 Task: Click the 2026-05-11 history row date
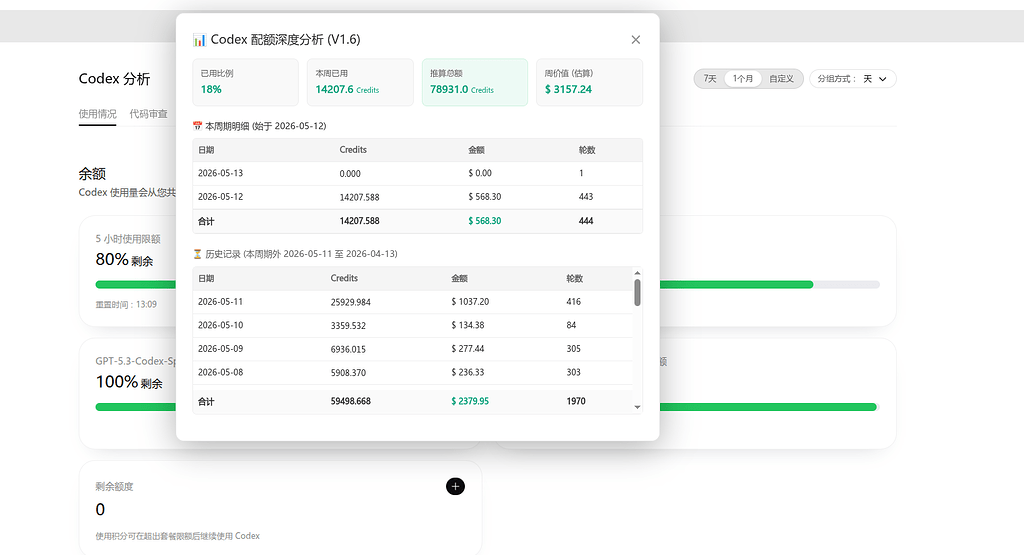coord(220,302)
